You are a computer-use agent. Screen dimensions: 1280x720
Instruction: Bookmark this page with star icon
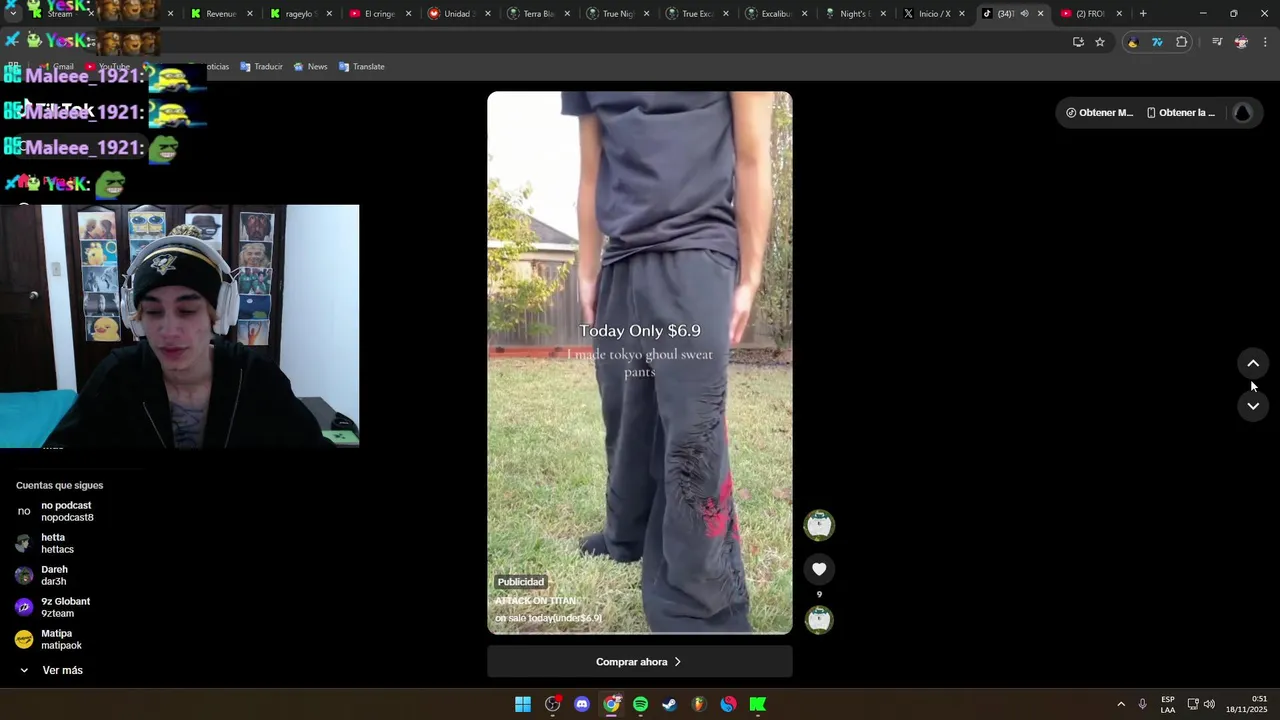[1100, 42]
